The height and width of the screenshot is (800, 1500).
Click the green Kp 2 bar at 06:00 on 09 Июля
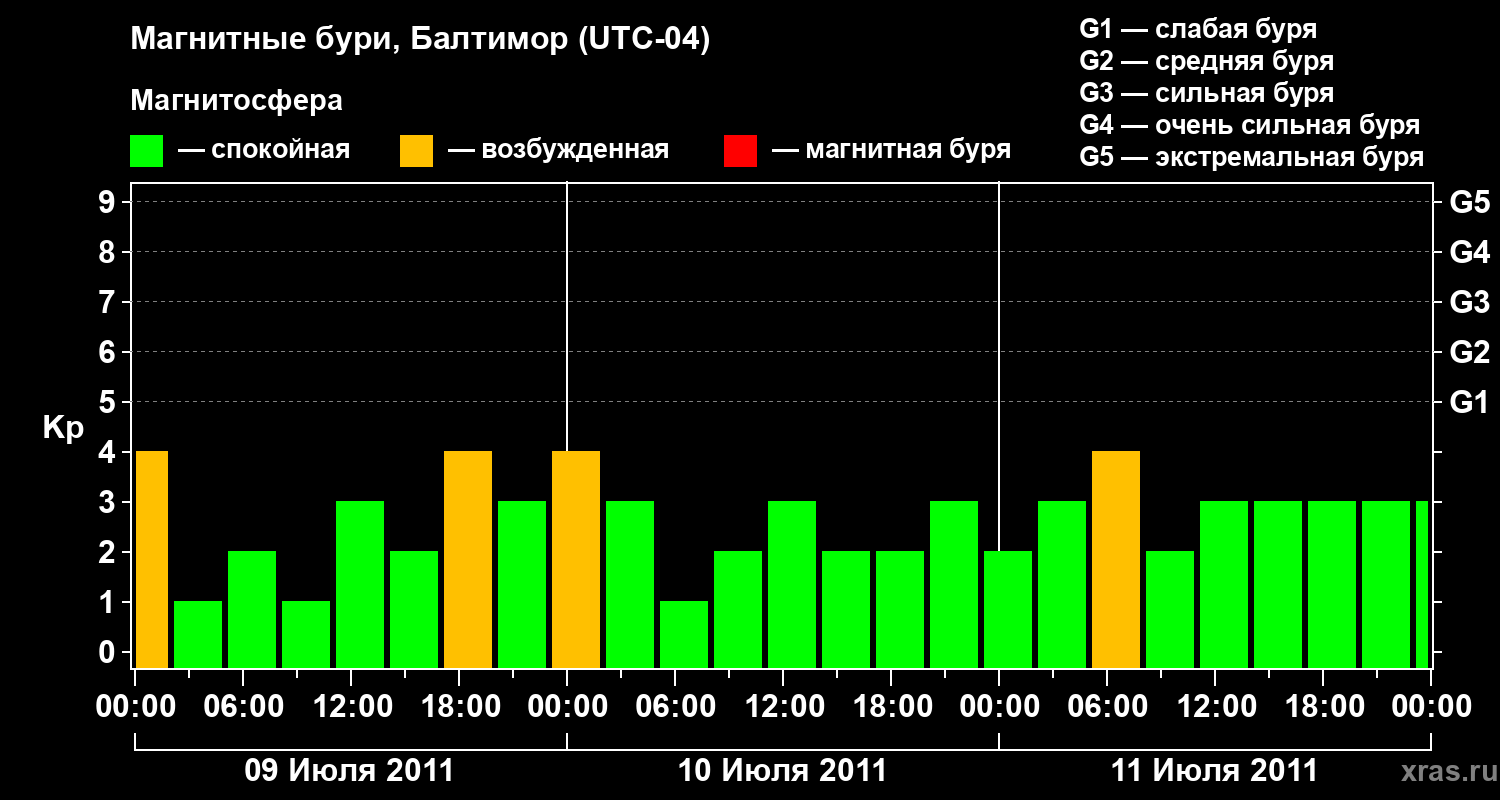coord(252,609)
